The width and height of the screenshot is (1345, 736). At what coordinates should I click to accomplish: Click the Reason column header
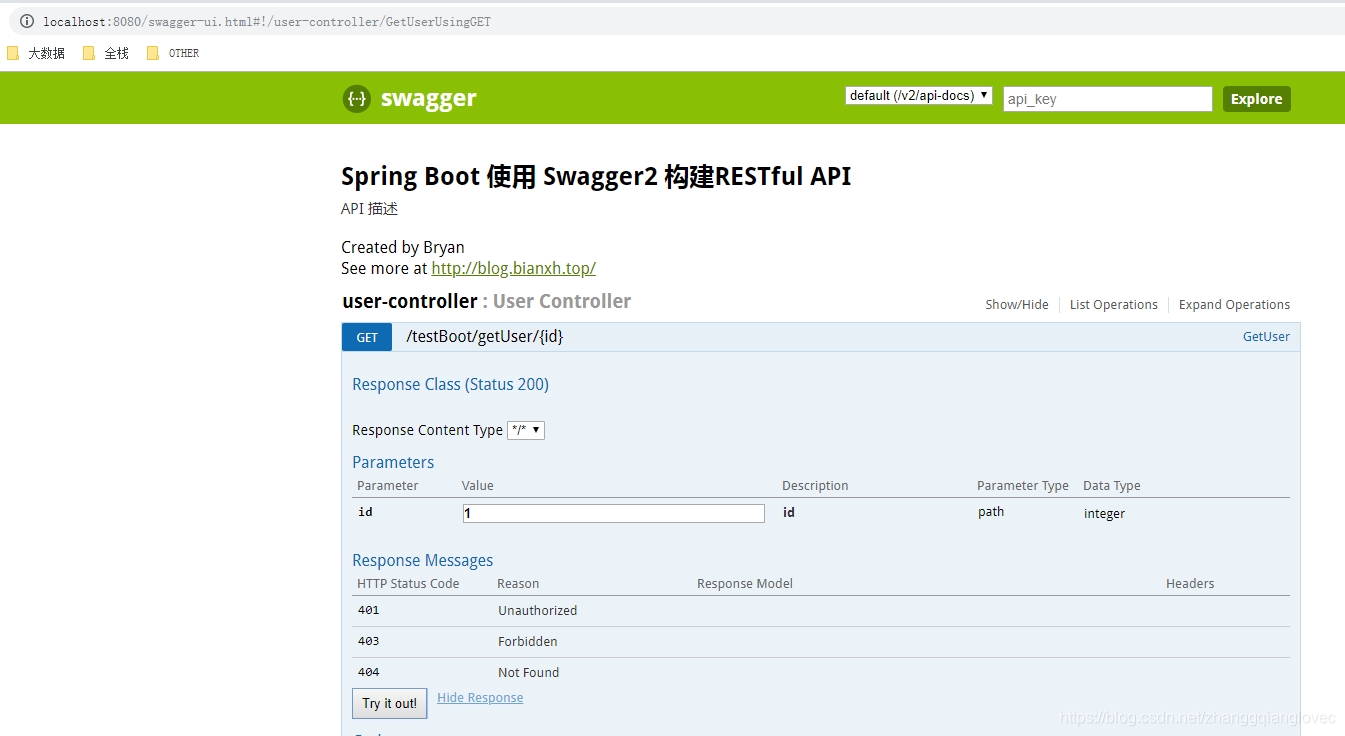tap(518, 583)
